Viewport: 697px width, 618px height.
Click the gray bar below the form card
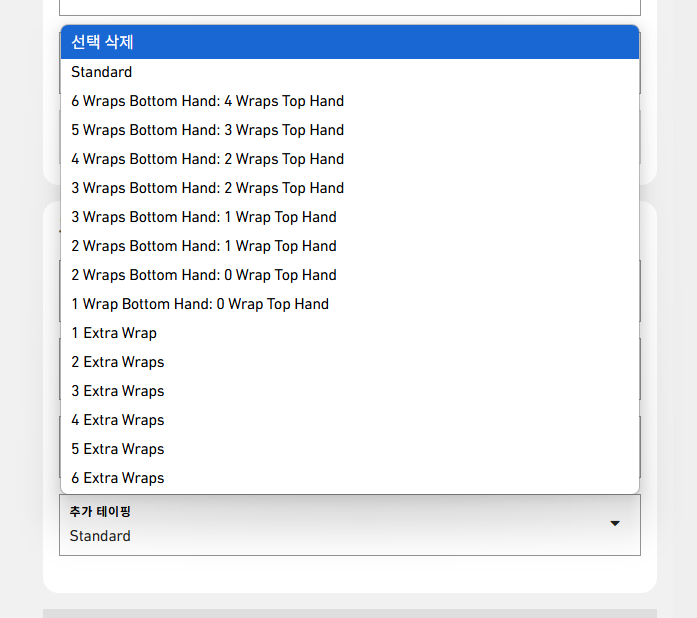pos(350,614)
